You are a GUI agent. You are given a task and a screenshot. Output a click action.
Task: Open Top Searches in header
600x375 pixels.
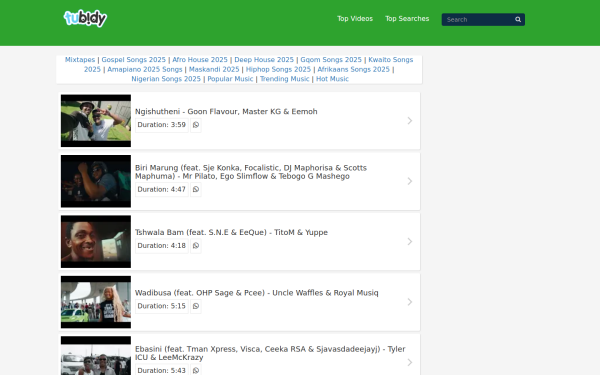point(407,19)
